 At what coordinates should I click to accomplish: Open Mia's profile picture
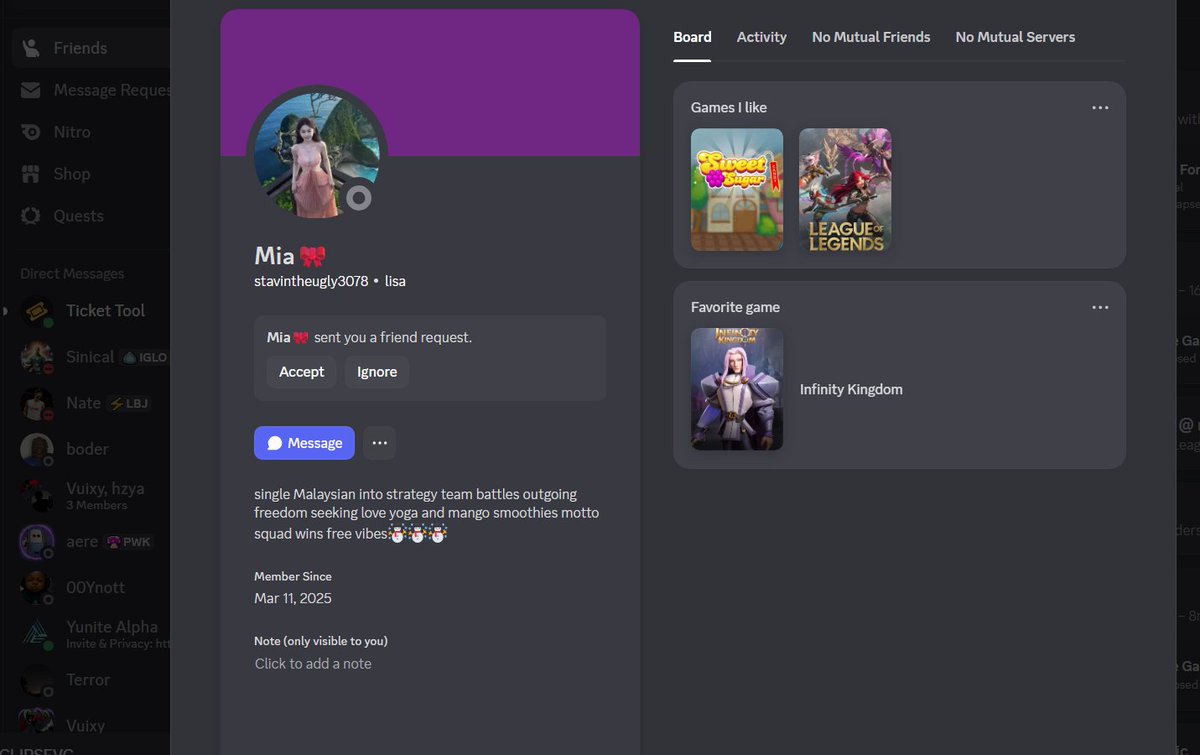(317, 155)
